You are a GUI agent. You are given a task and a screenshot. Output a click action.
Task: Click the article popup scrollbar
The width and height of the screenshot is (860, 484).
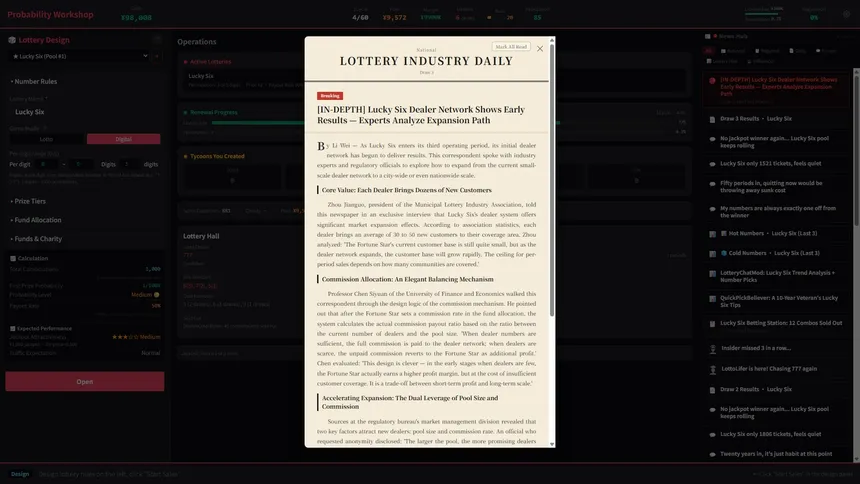[552, 181]
